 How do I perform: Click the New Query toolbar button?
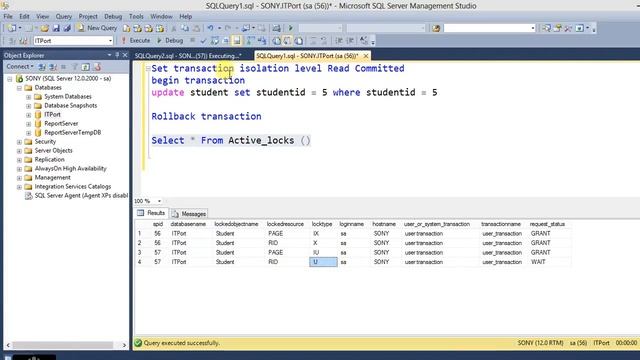click(98, 28)
